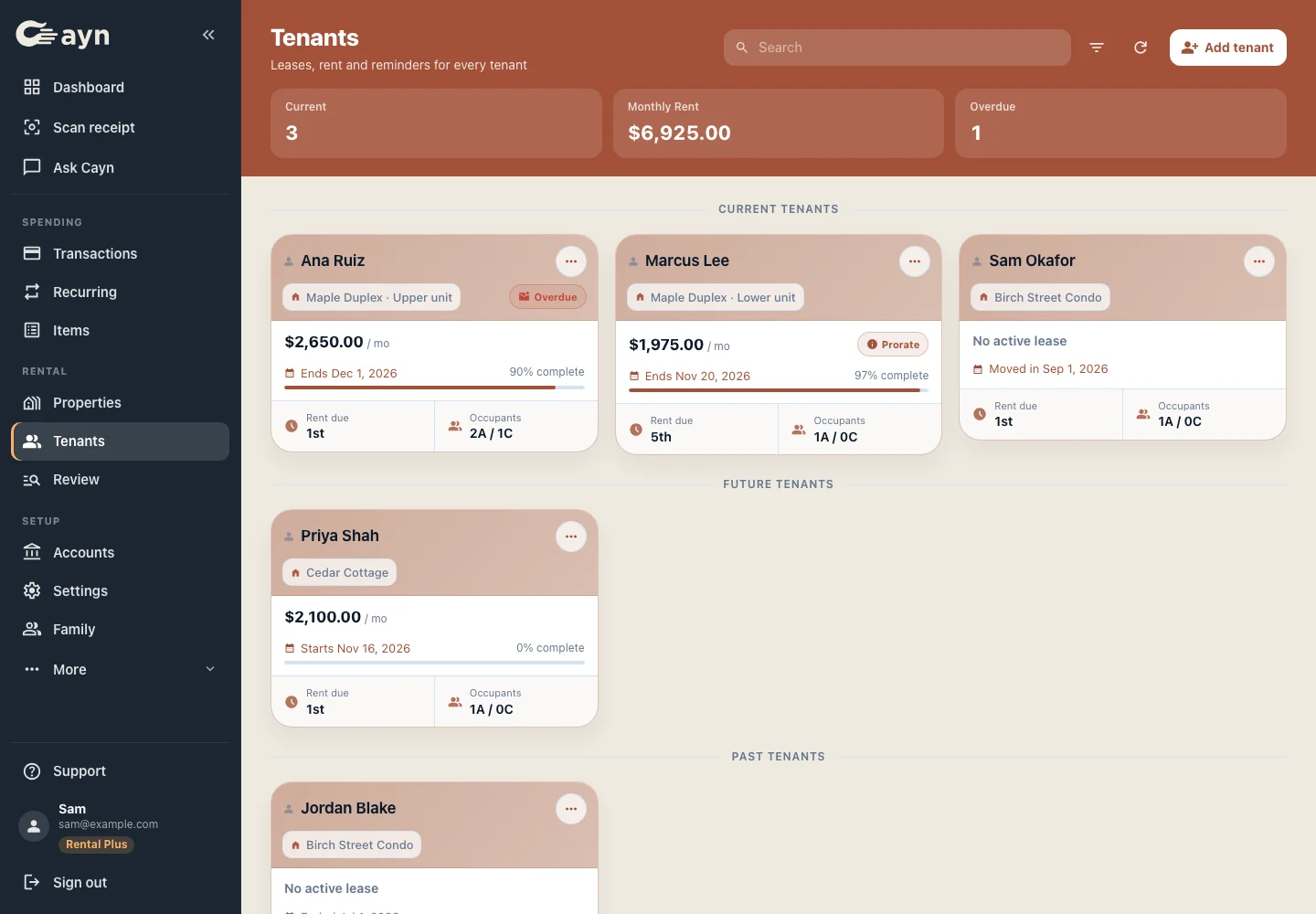The width and height of the screenshot is (1316, 914).
Task: Click Marcus Lee's lease progress bar
Action: 779,390
